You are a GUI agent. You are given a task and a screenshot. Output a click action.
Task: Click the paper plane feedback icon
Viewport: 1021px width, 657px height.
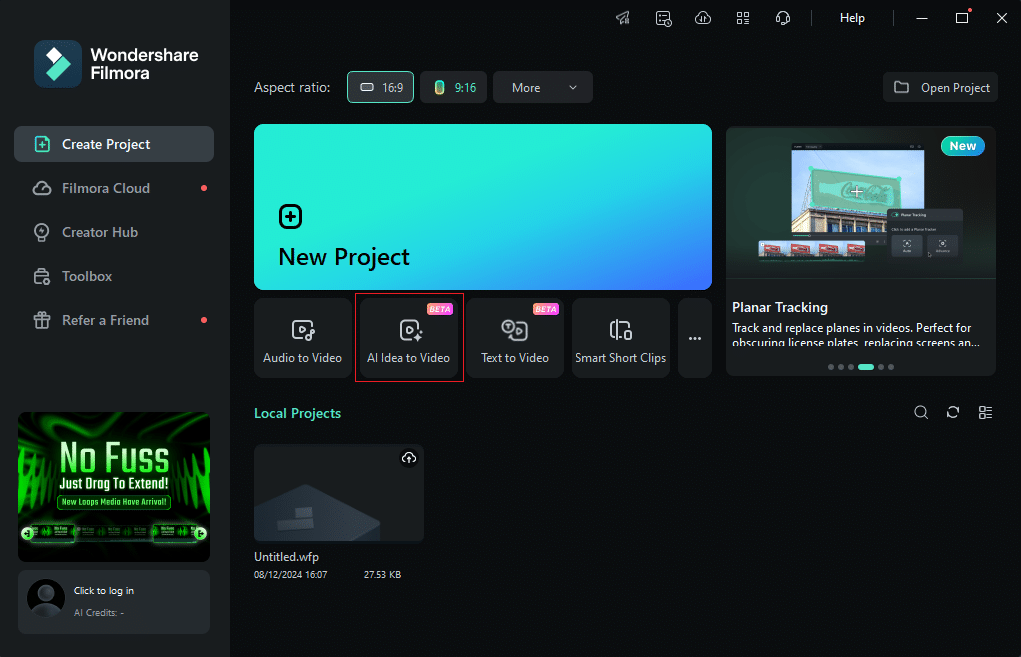pos(623,18)
